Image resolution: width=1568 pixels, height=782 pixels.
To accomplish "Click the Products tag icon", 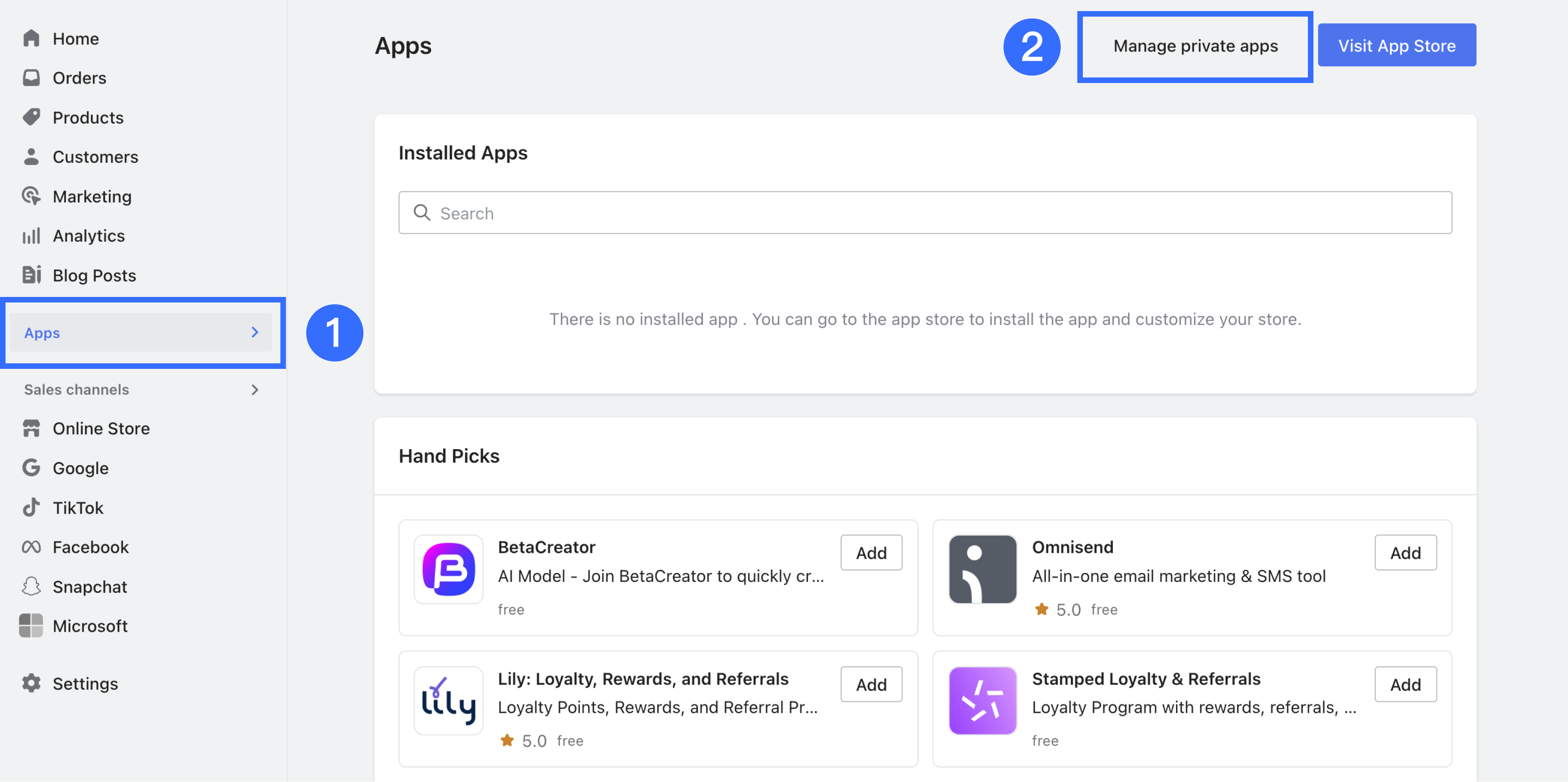I will 31,117.
